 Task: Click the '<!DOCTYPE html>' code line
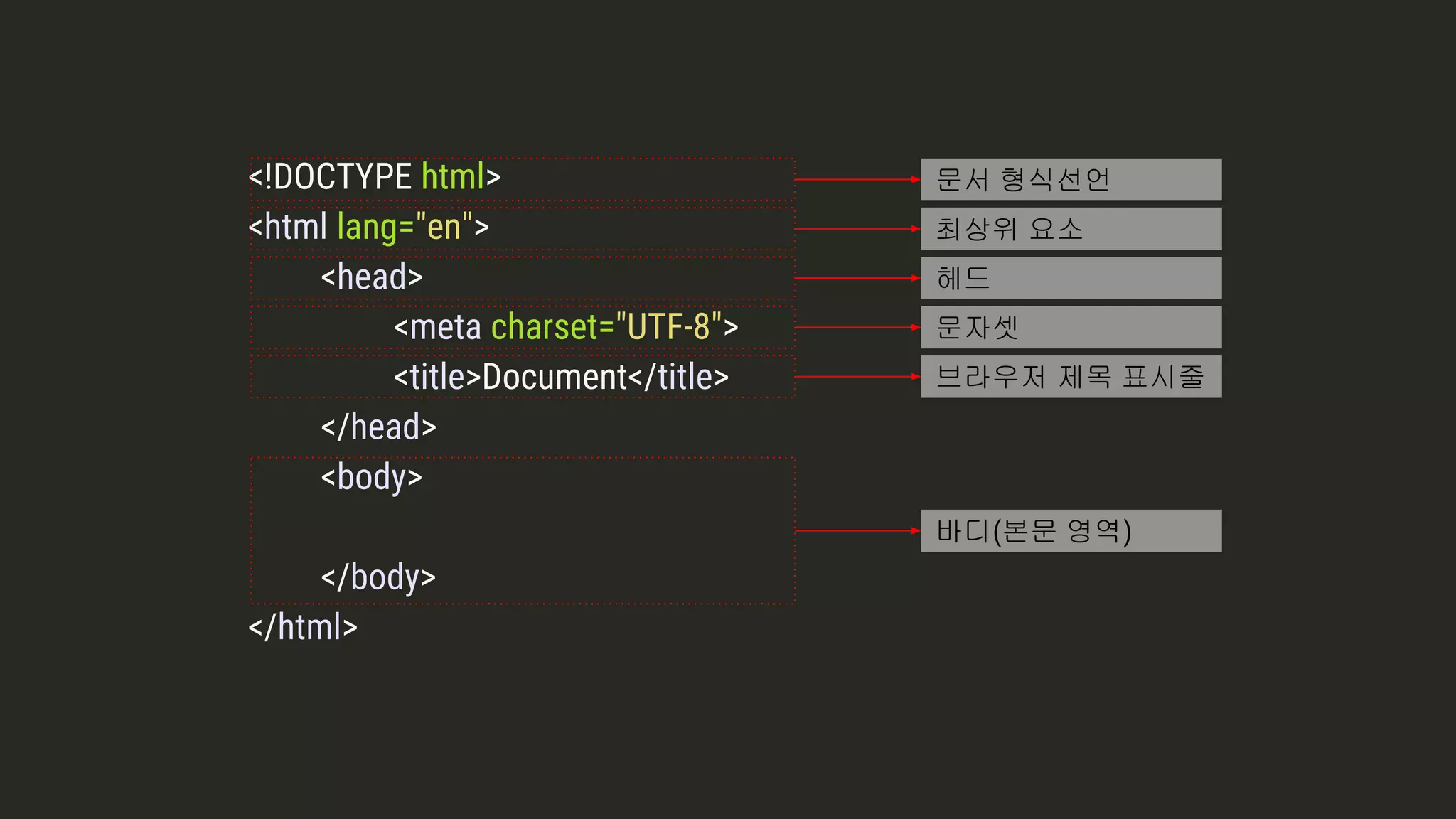point(375,176)
